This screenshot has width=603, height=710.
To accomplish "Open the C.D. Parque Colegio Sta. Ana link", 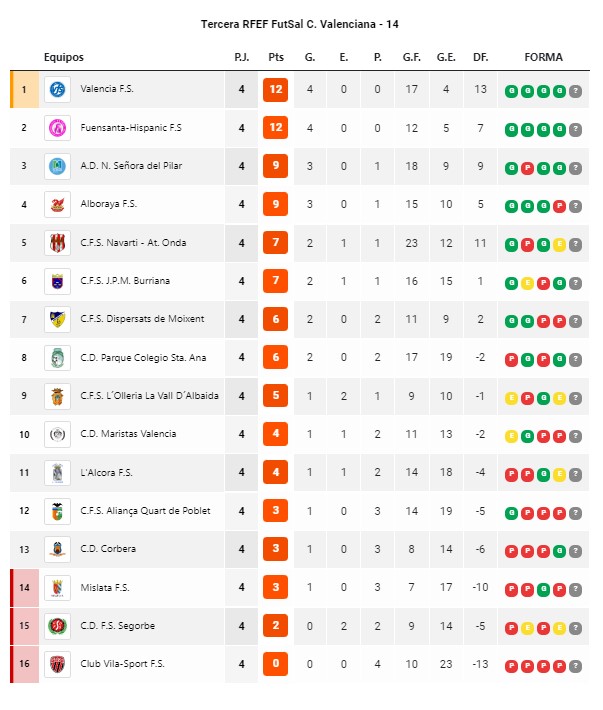I will click(143, 358).
